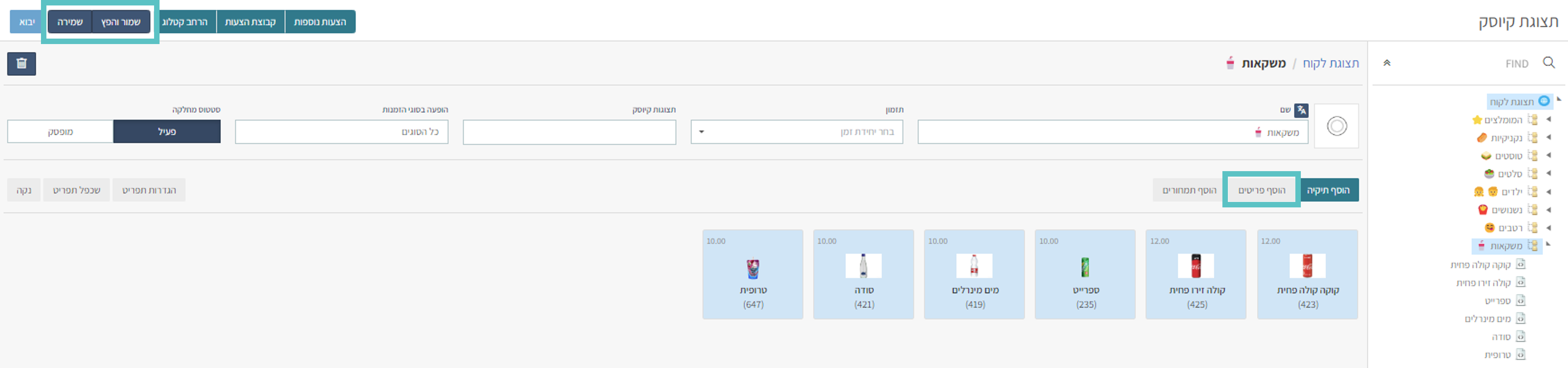The height and width of the screenshot is (368, 1568).
Task: Select the ספרייט product tile
Action: point(1085,274)
